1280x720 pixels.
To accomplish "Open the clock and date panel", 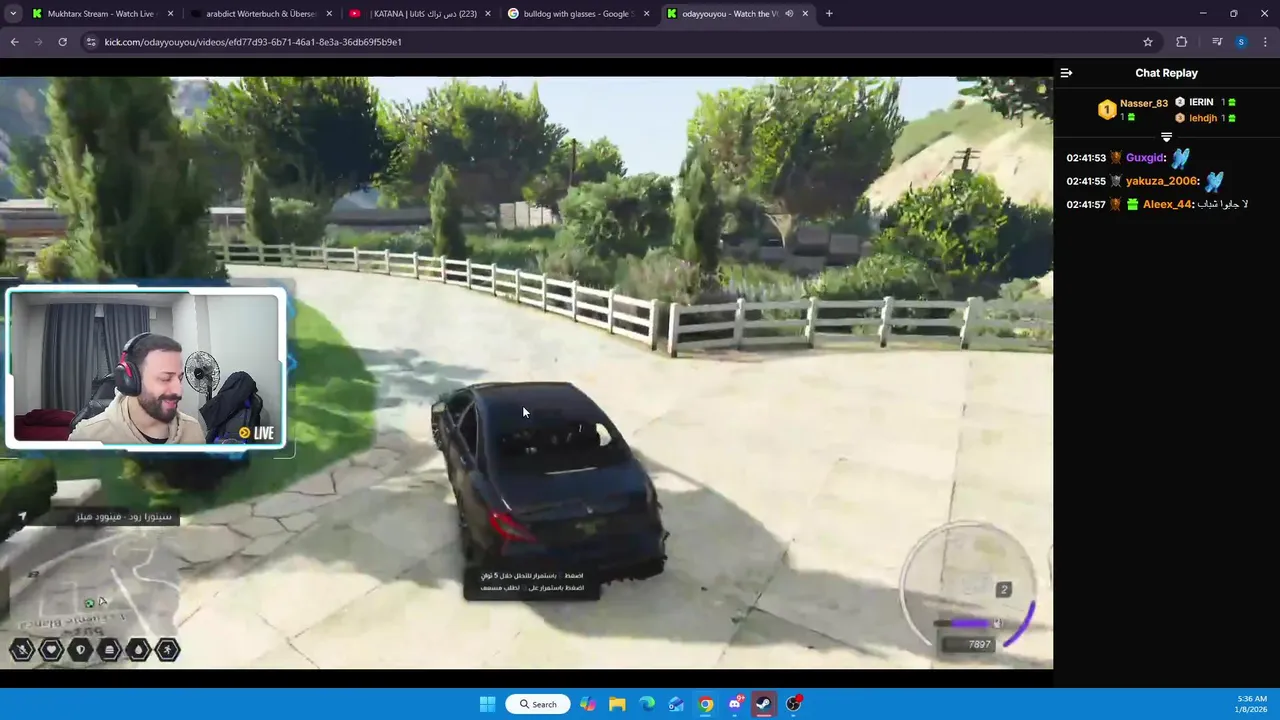I will (x=1251, y=704).
